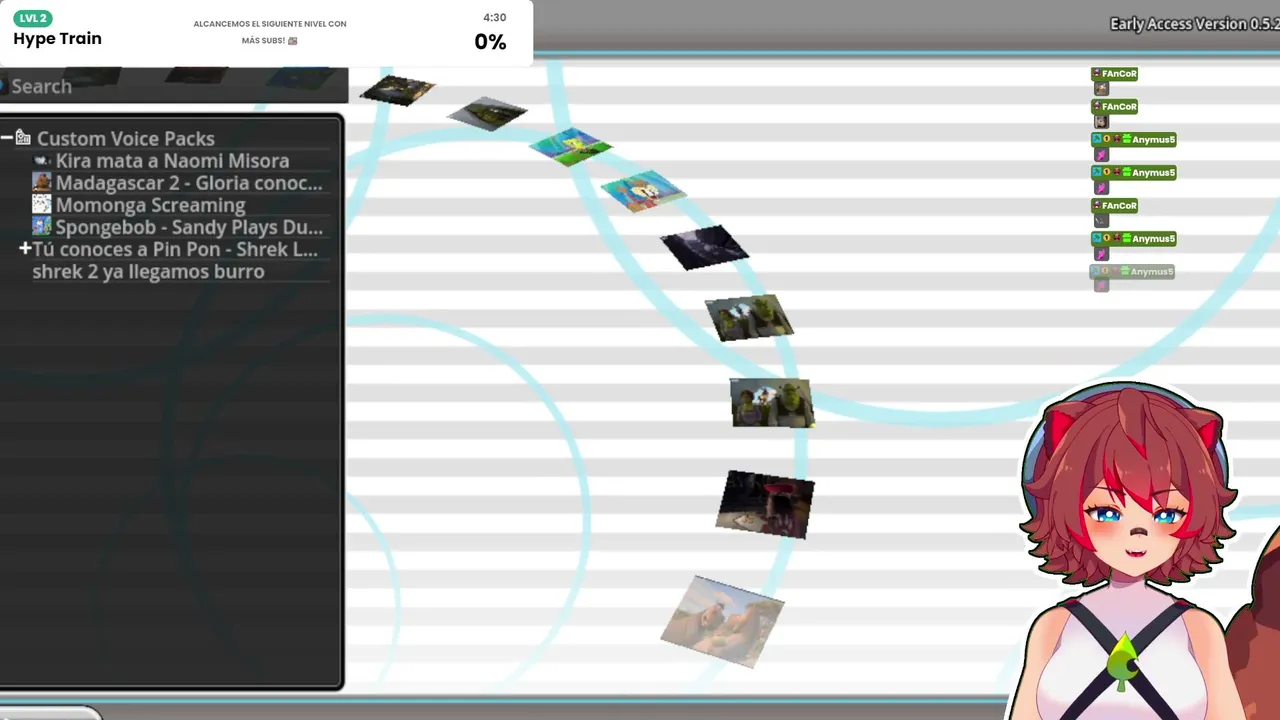Click the Madagascar 2 voice pack icon
The image size is (1280, 720).
42,183
